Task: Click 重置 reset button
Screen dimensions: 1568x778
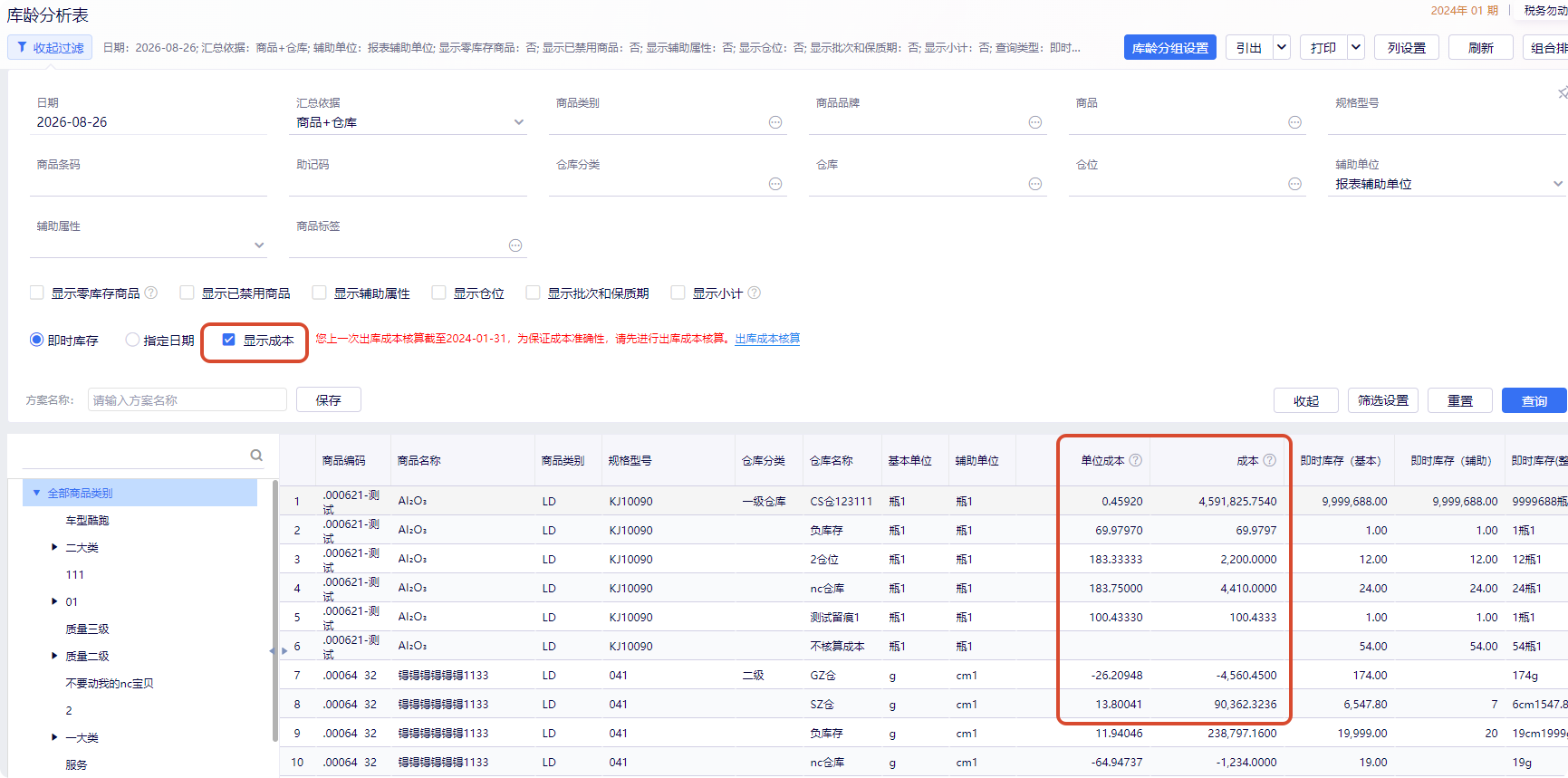Action: (1460, 400)
